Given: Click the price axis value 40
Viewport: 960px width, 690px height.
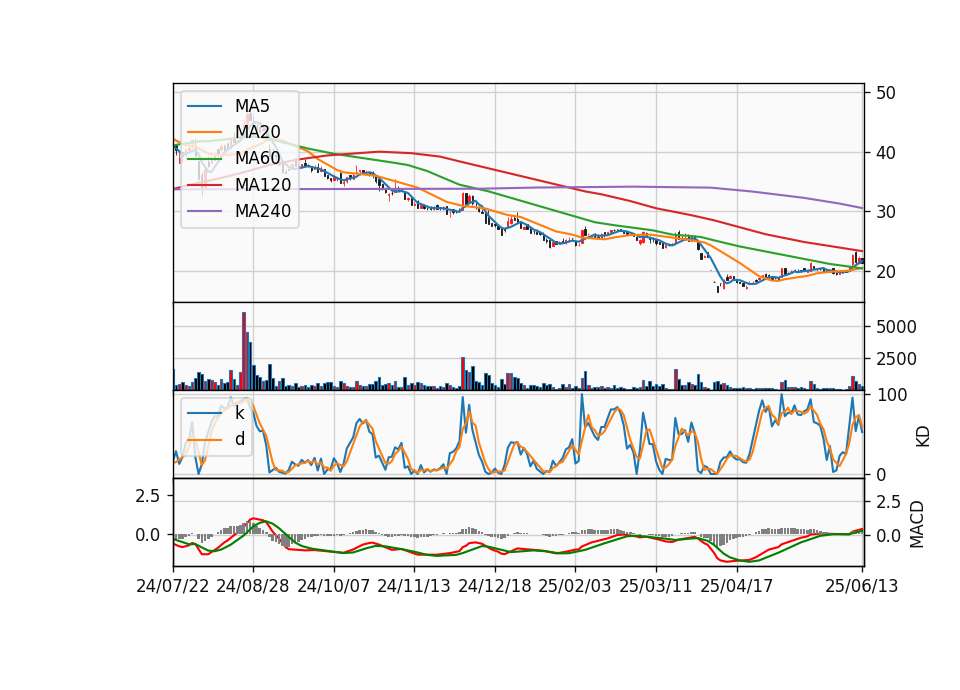Looking at the screenshot, I should click(x=886, y=152).
